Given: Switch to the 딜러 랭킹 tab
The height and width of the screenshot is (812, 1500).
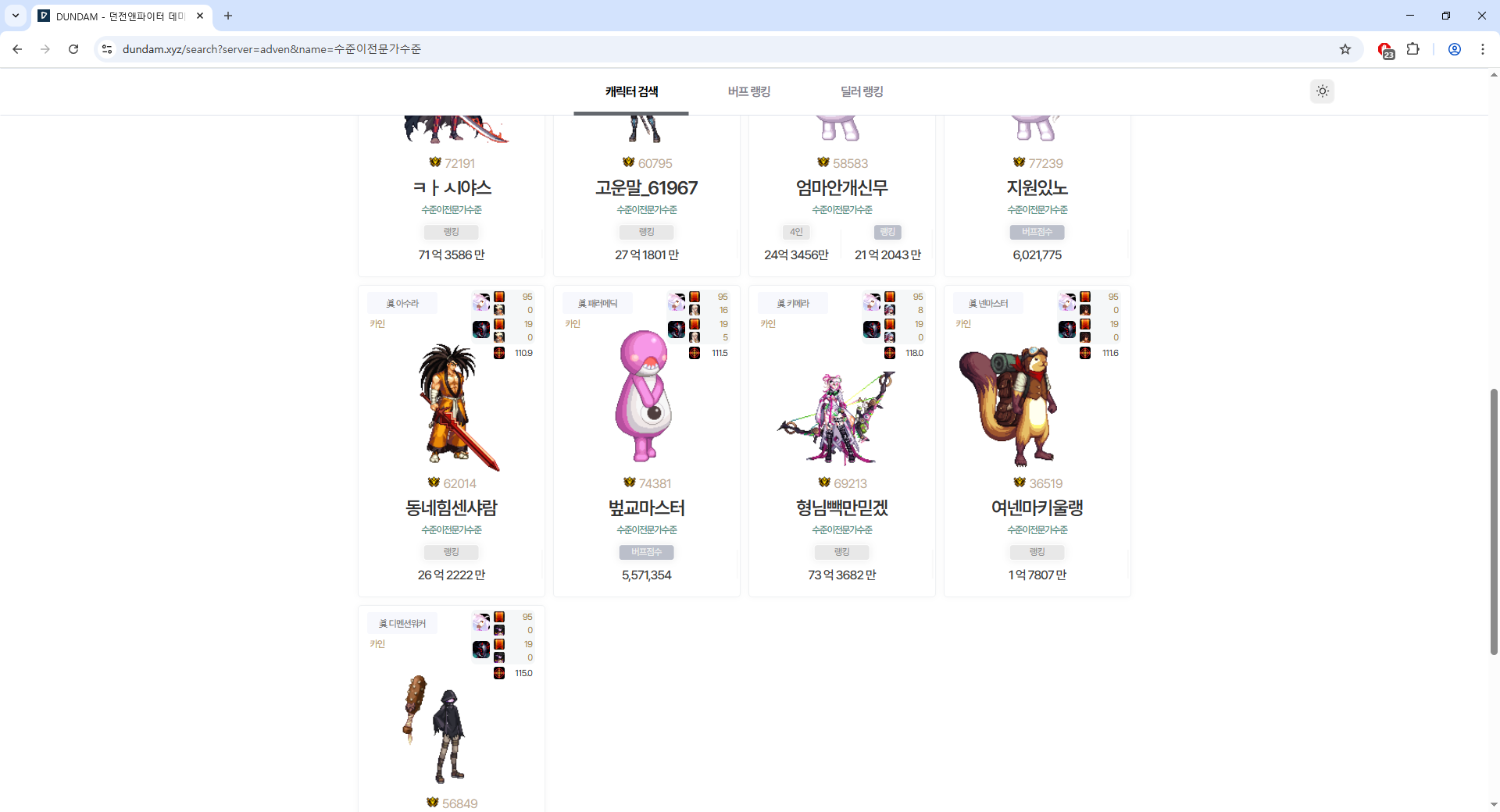Looking at the screenshot, I should (x=862, y=91).
